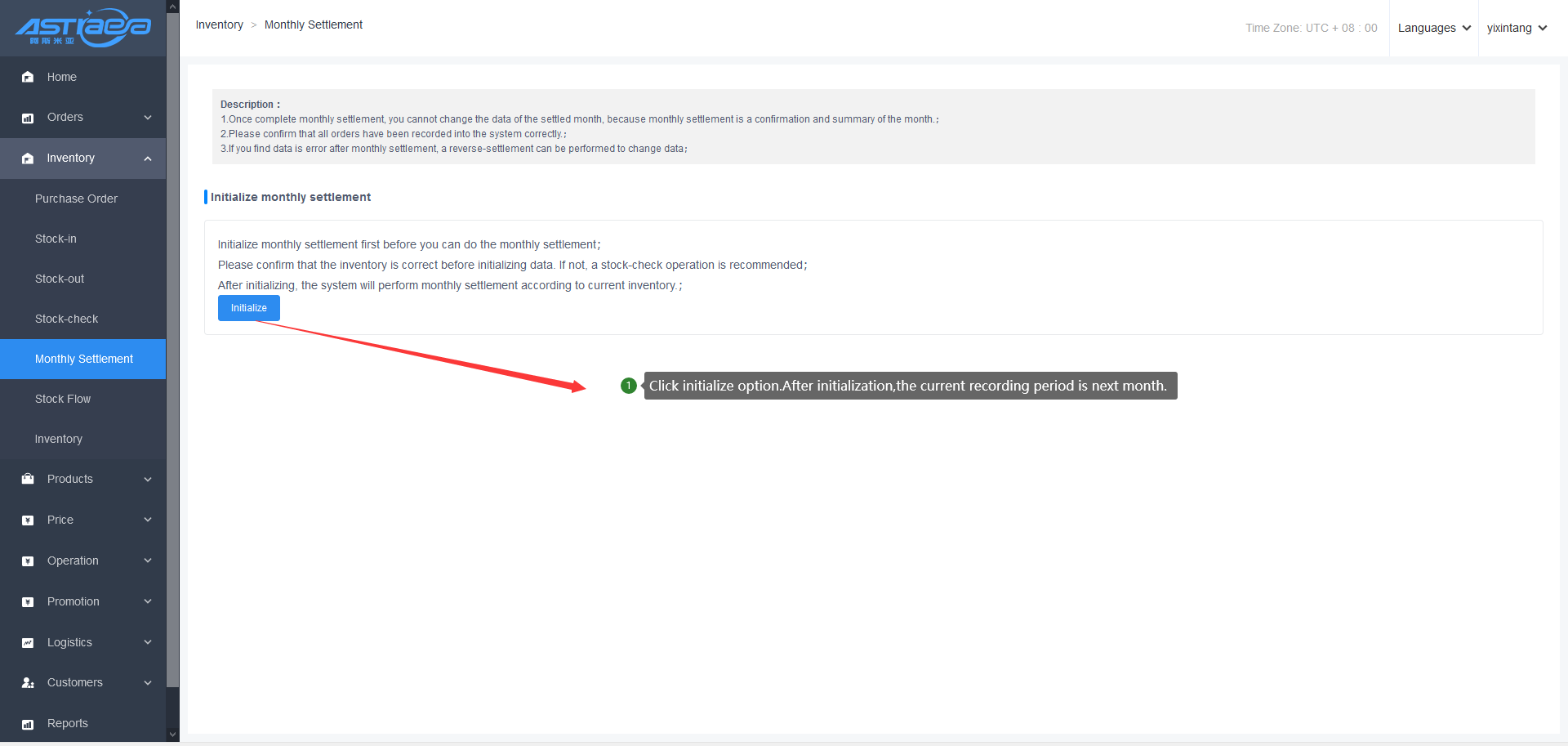Expand the Promotion submenu arrow

(148, 602)
